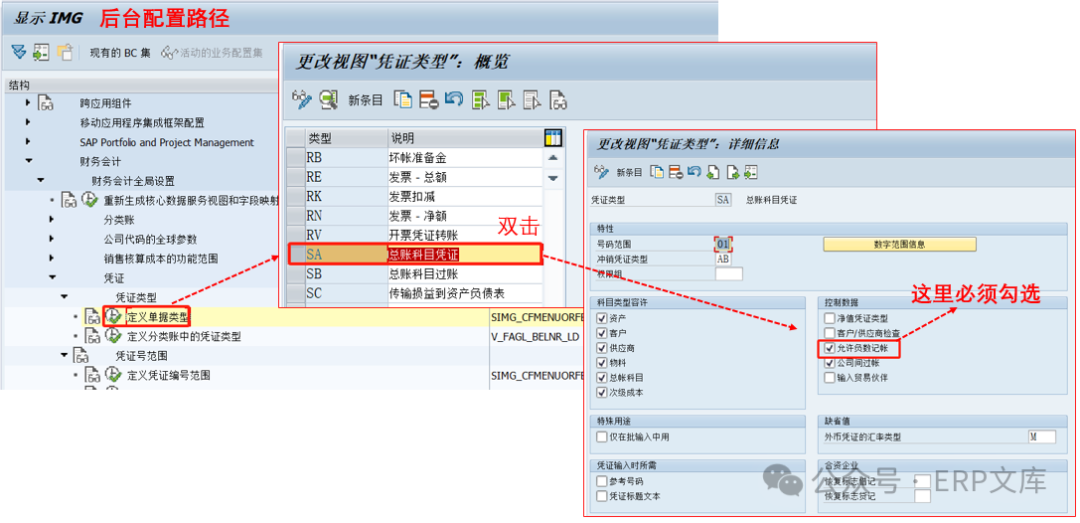This screenshot has height=523, width=1080.
Task: Open the table column settings icon
Action: 553,137
